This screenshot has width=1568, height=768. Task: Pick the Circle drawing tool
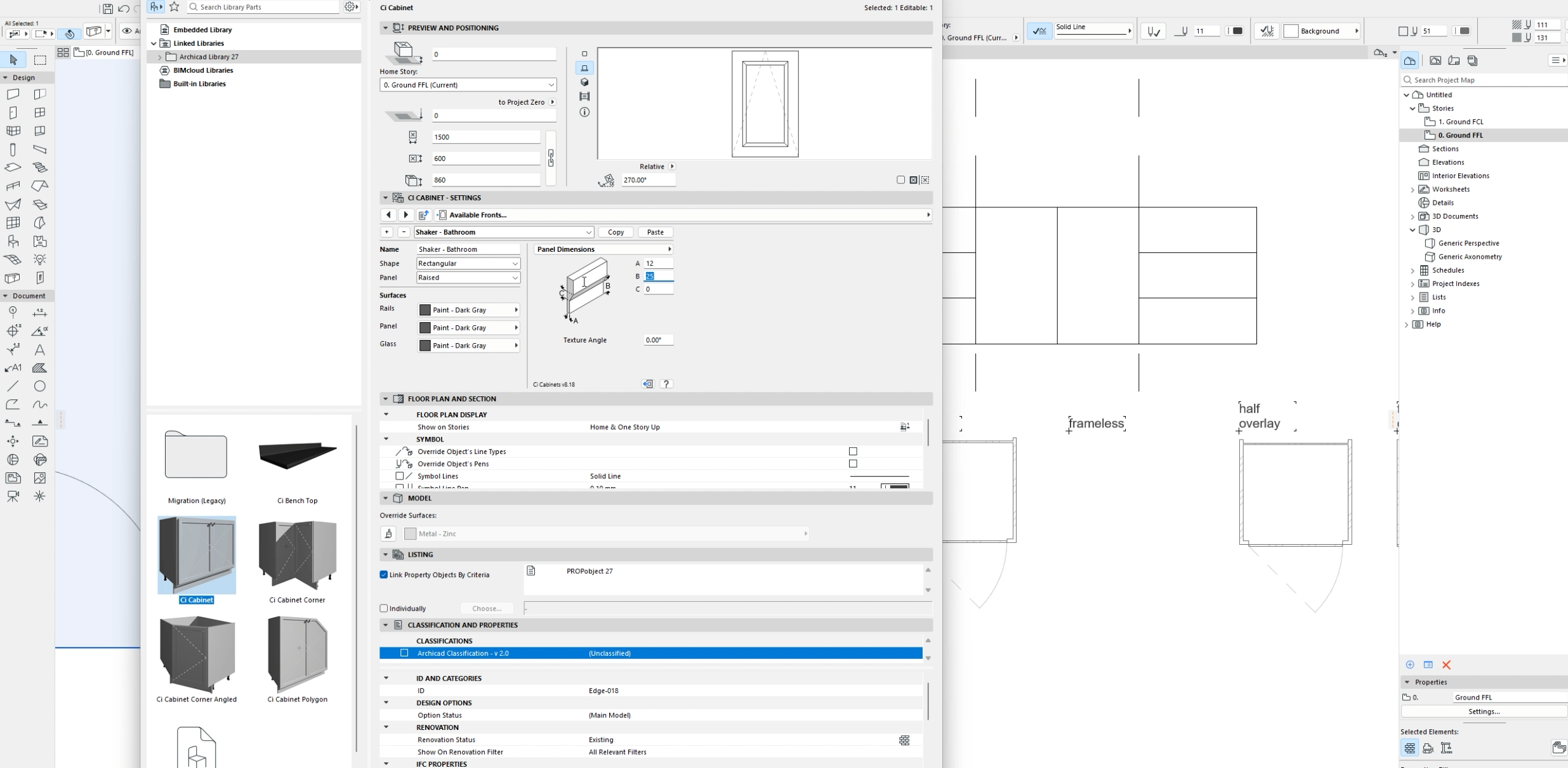[x=40, y=386]
